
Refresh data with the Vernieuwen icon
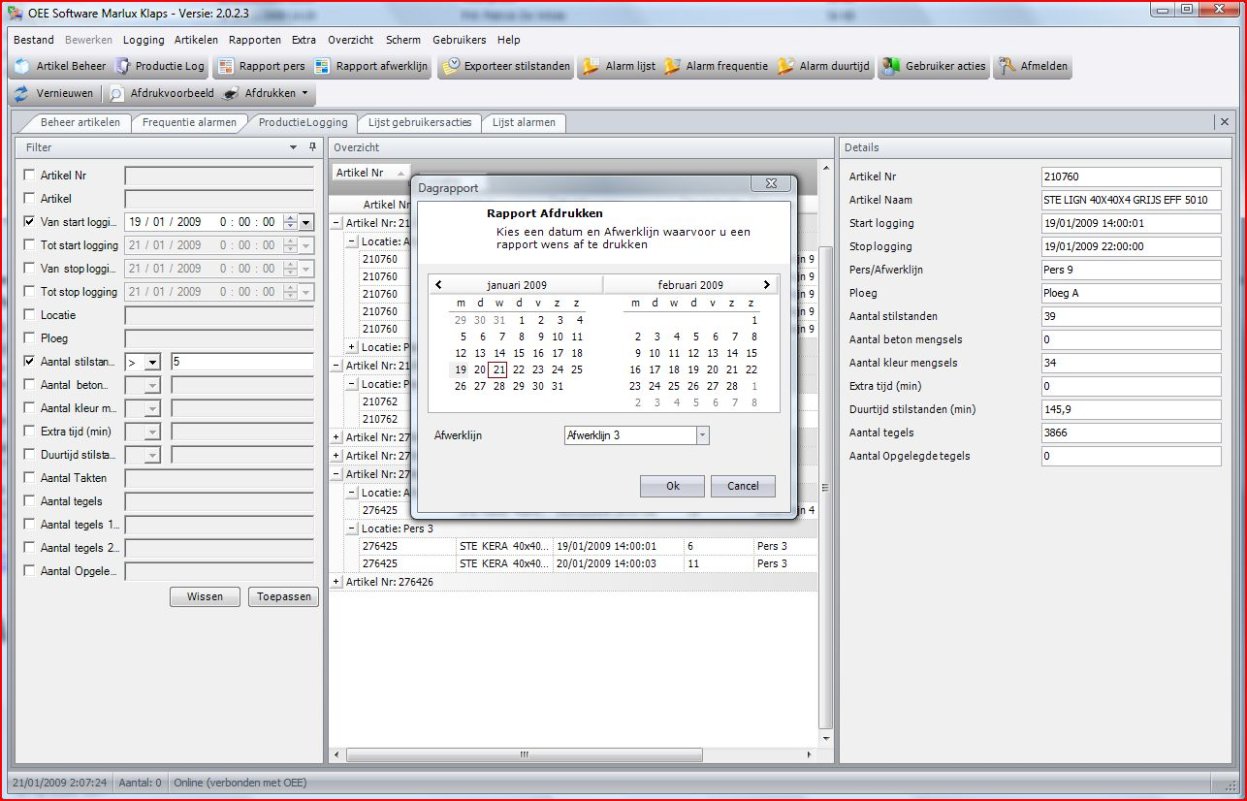[x=22, y=93]
